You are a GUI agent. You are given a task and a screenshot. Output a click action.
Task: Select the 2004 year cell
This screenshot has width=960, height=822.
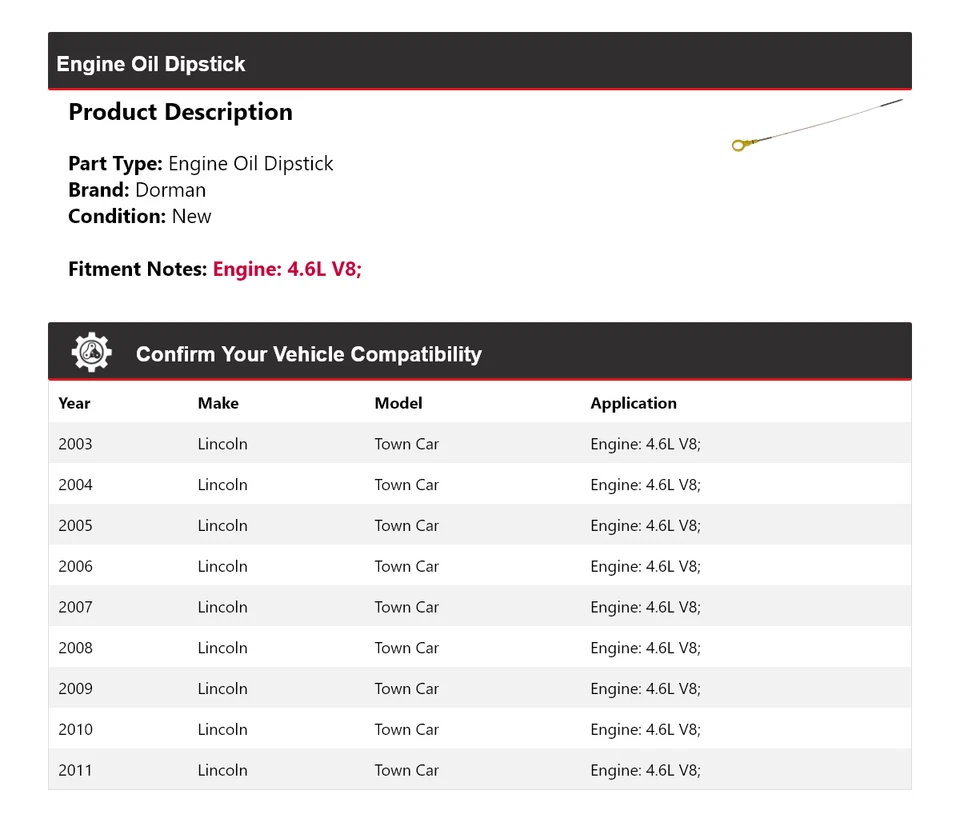(x=75, y=485)
